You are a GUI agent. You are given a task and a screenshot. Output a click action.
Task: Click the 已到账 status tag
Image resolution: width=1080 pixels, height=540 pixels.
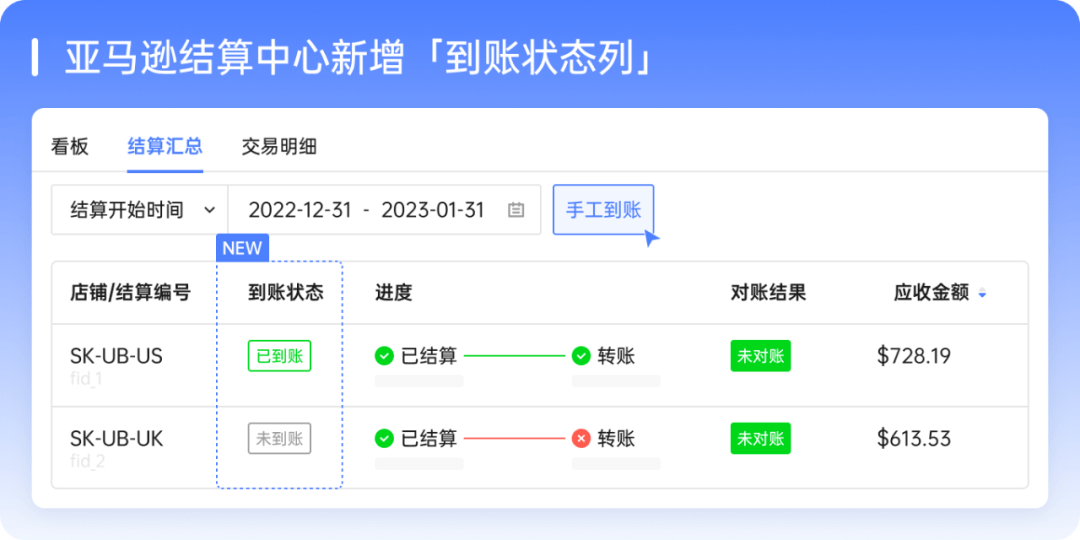pos(279,356)
